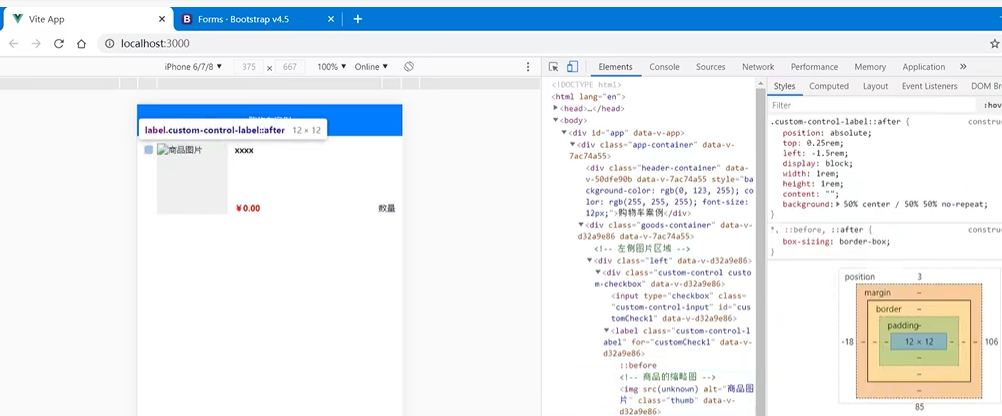Click the 12 × 12 content box in box model

click(919, 342)
